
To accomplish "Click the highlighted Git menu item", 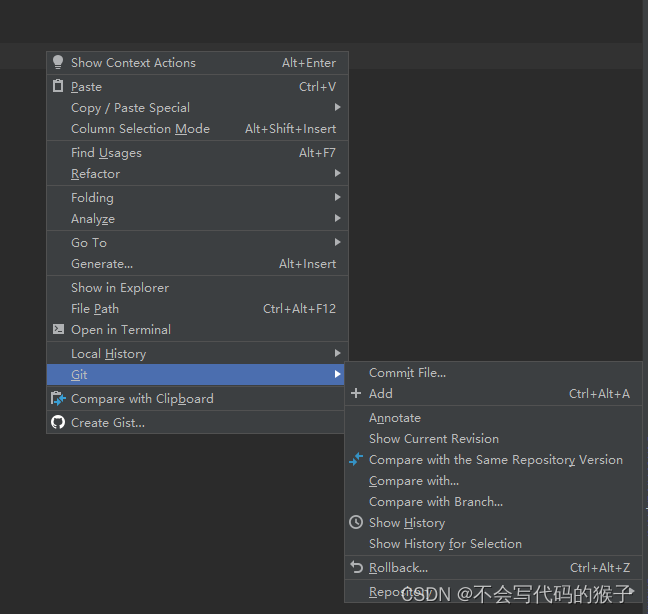I will (195, 375).
